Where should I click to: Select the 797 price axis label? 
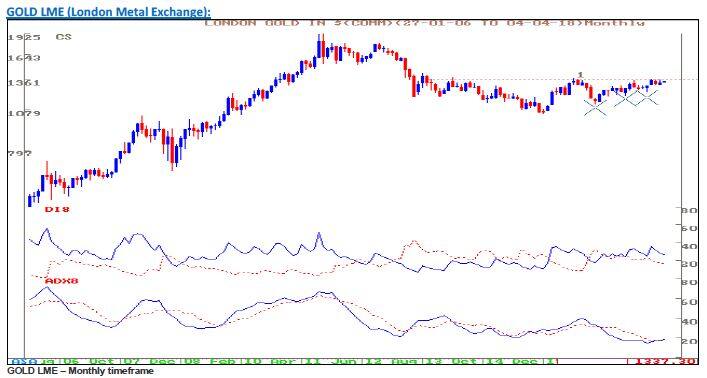coord(20,154)
